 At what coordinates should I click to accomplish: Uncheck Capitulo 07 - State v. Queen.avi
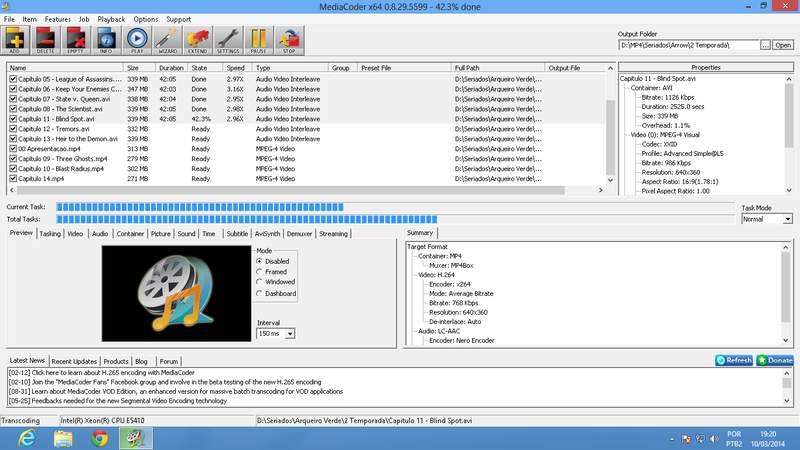[13, 99]
